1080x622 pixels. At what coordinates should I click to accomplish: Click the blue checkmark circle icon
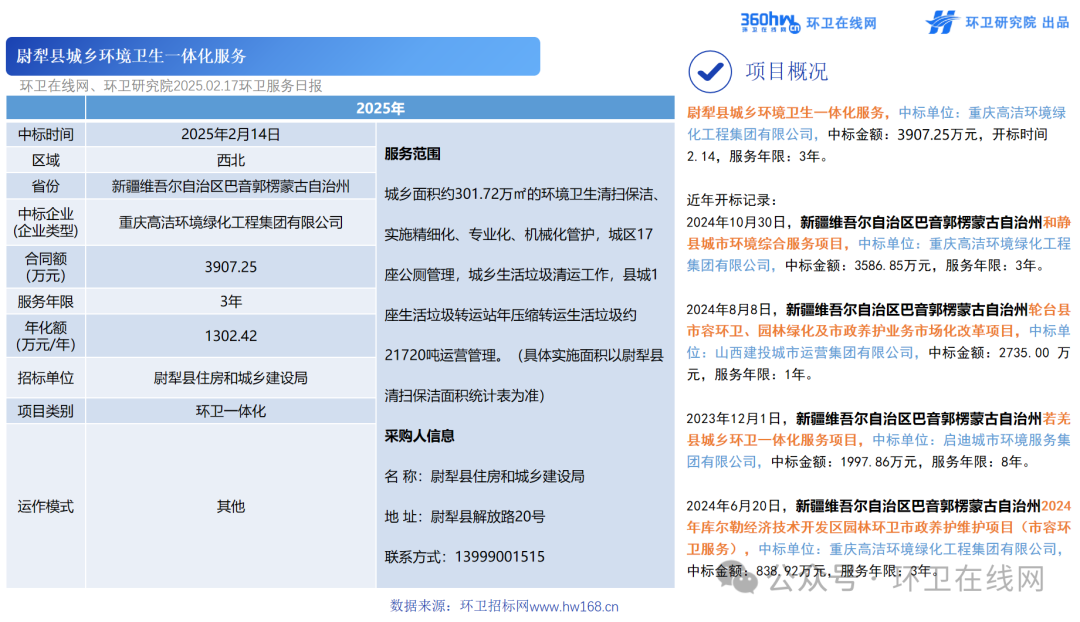click(x=709, y=72)
